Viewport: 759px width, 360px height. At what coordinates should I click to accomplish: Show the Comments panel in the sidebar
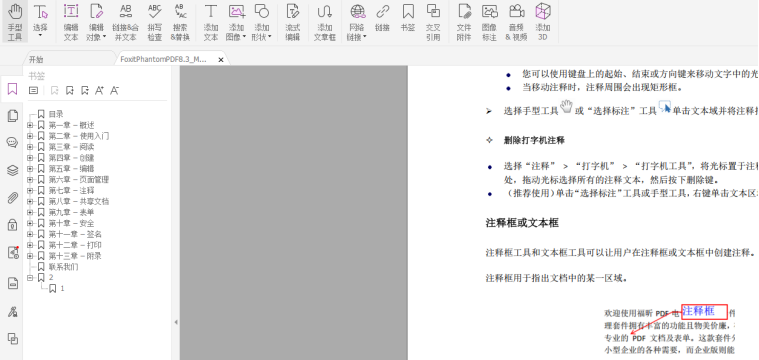tap(13, 142)
